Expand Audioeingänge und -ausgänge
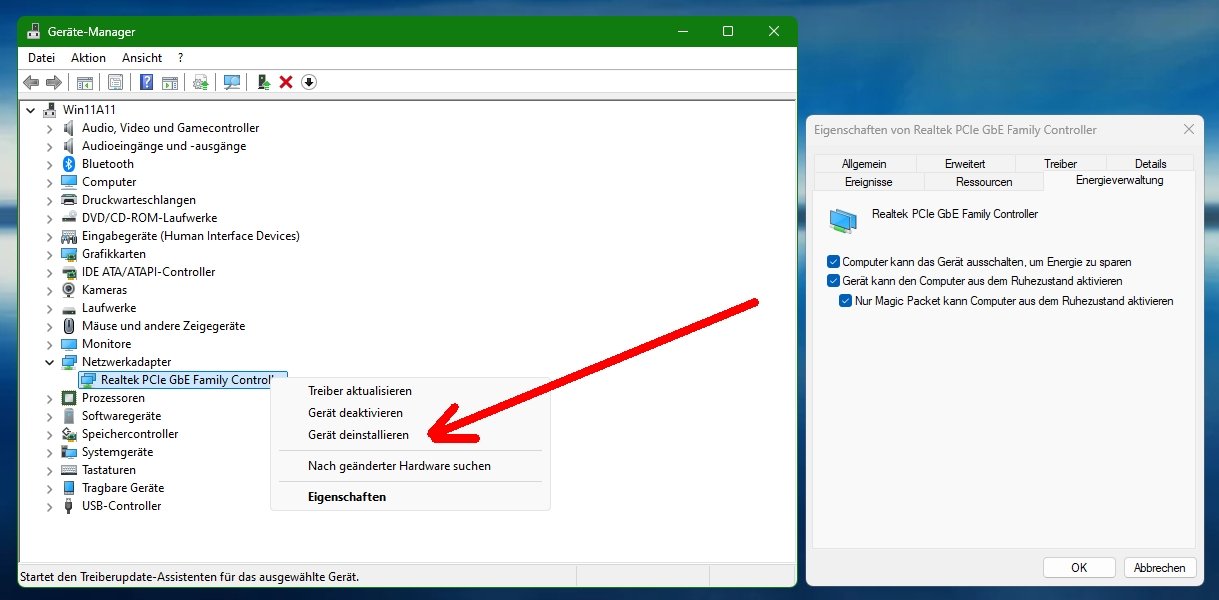Screen dimensions: 1219x600 pyautogui.click(x=50, y=146)
